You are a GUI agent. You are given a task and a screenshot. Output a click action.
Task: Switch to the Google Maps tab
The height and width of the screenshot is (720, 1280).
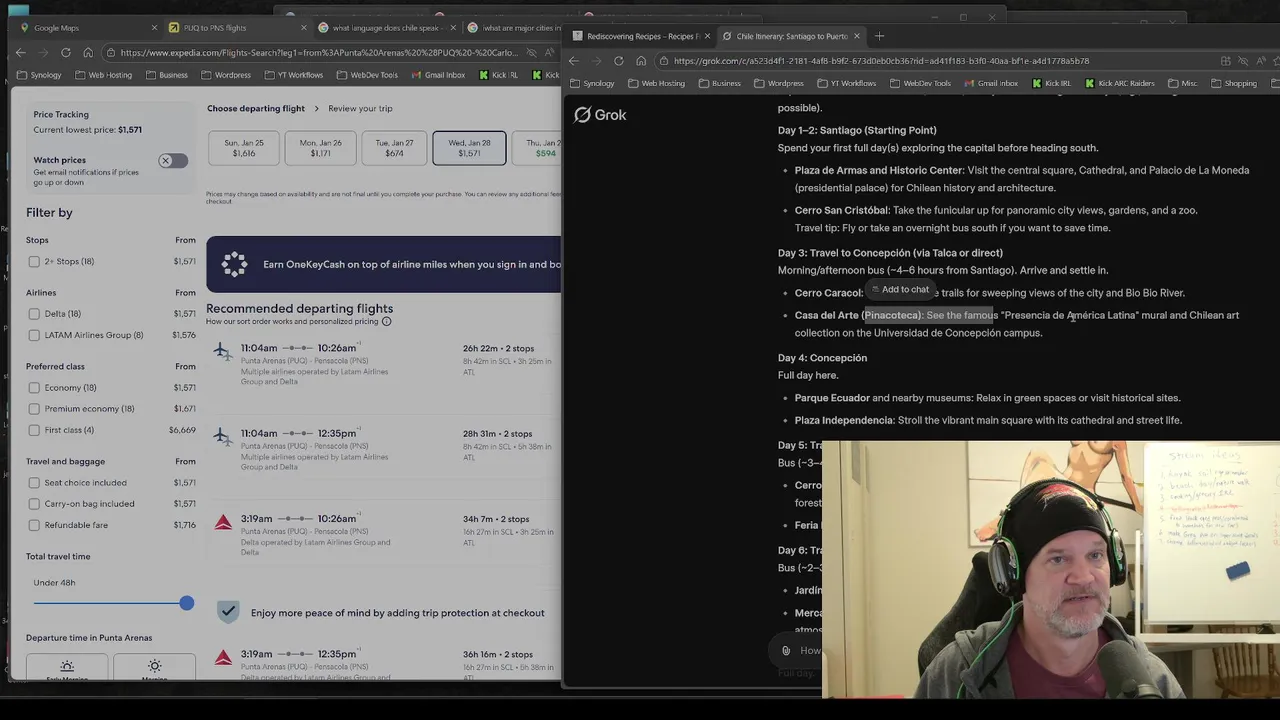84,28
